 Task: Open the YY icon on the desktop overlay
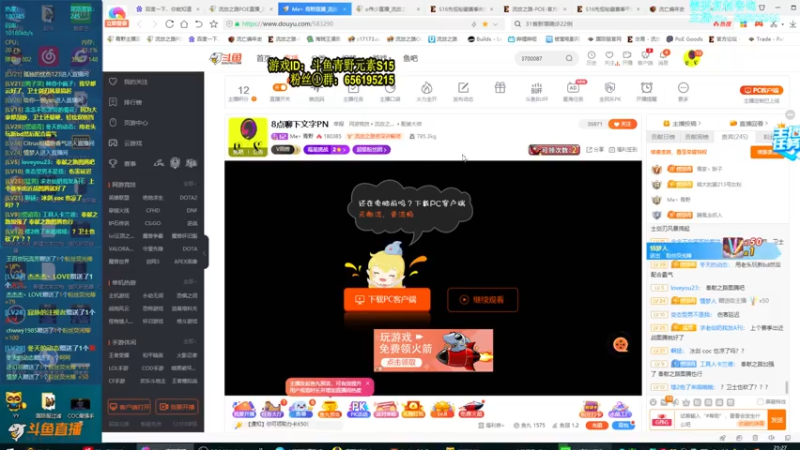(15, 407)
